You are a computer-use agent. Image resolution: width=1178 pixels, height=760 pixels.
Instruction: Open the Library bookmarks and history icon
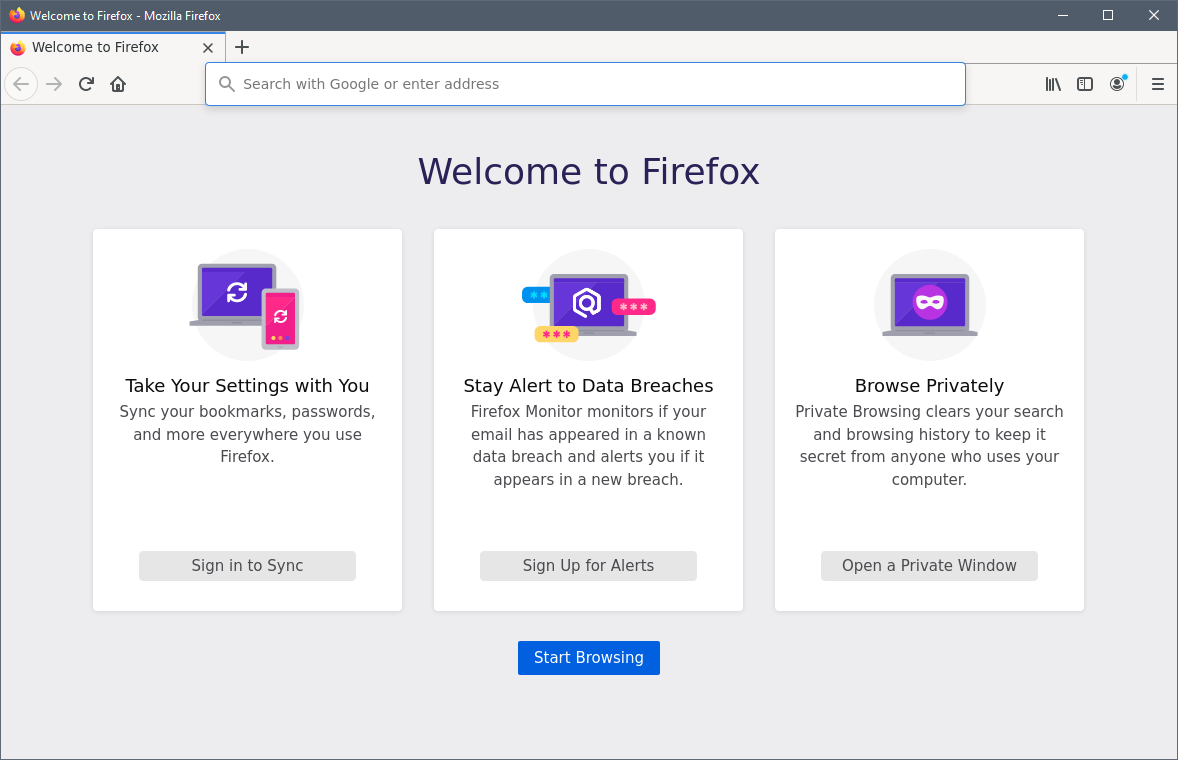[1053, 84]
